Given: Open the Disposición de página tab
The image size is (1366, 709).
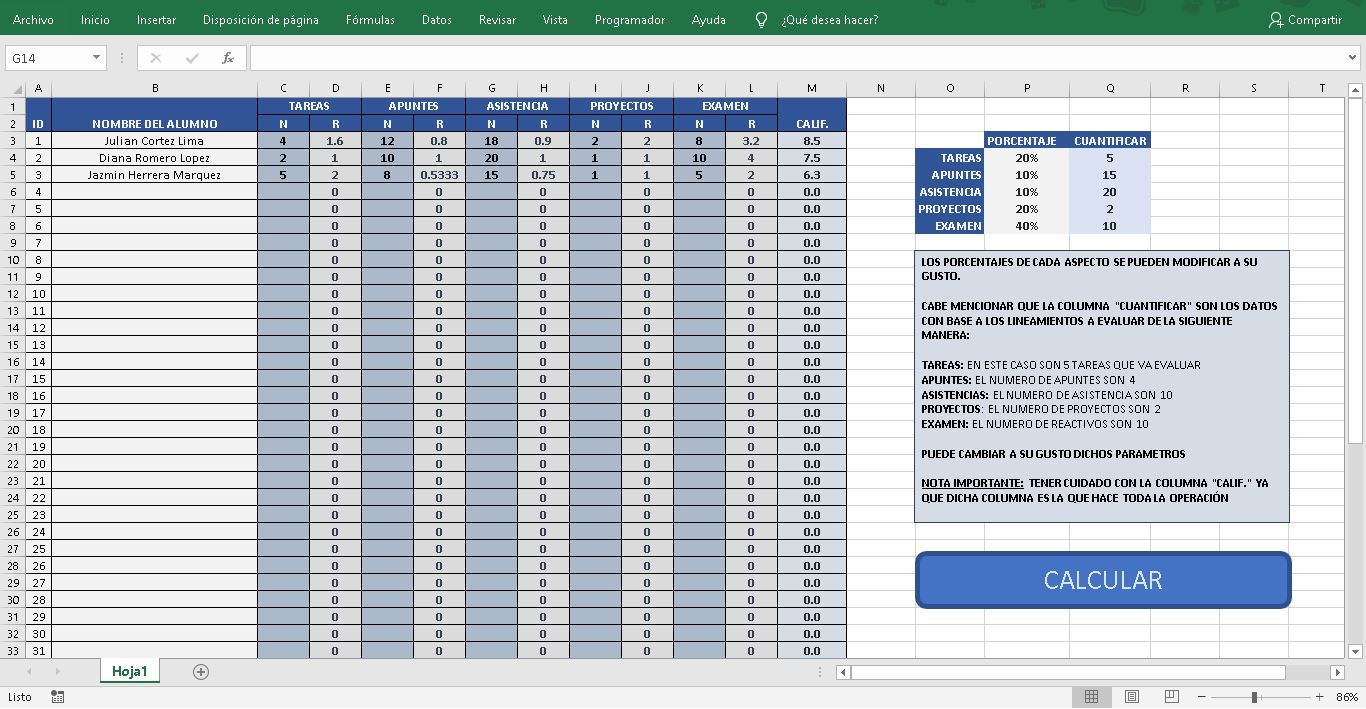Looking at the screenshot, I should coord(260,19).
